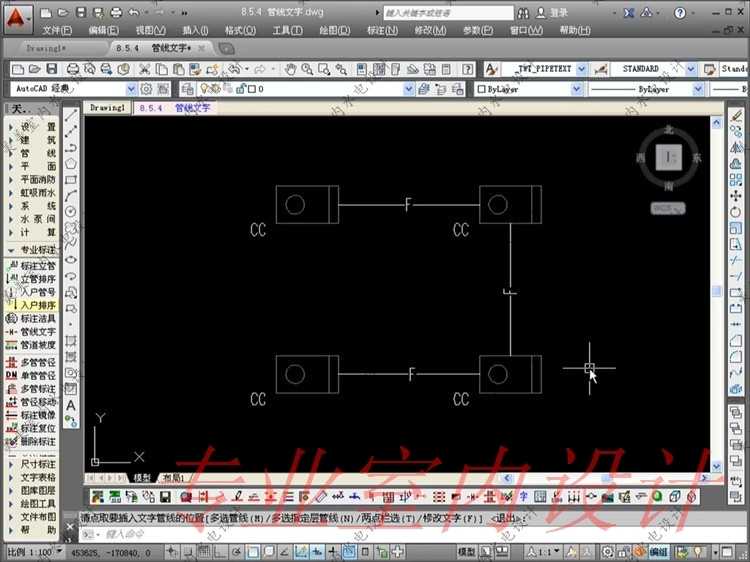Collapse the 专业标注 menu group
The image size is (750, 562).
tap(32, 250)
